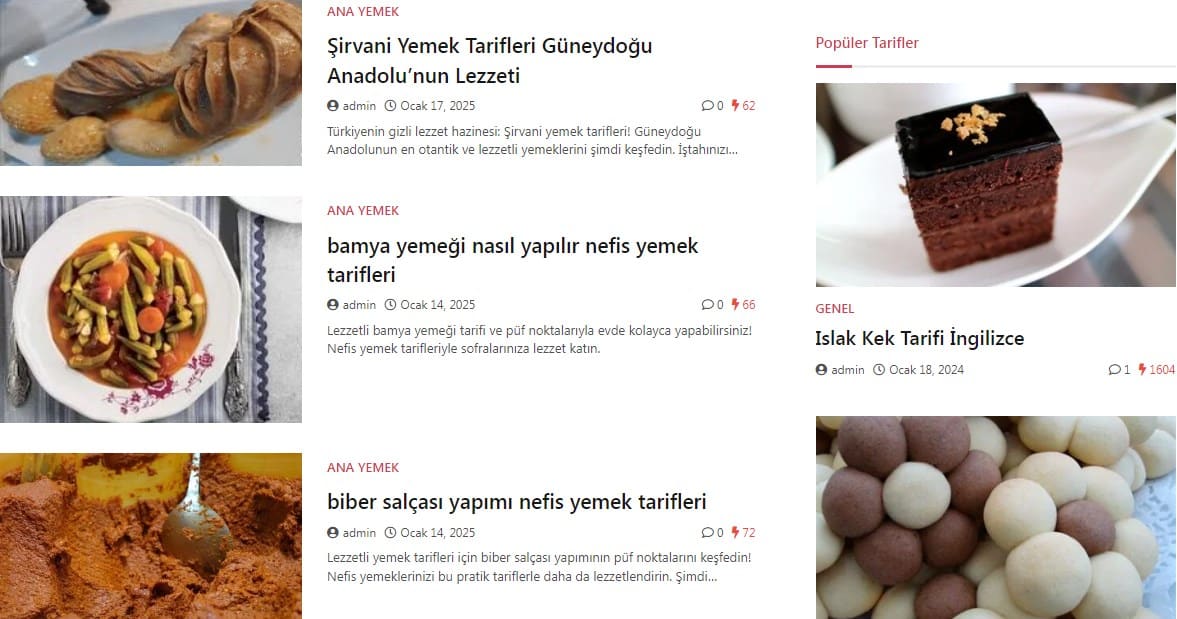Image resolution: width=1177 pixels, height=619 pixels.
Task: Click the pepper paste thumbnail image
Action: coord(151,536)
